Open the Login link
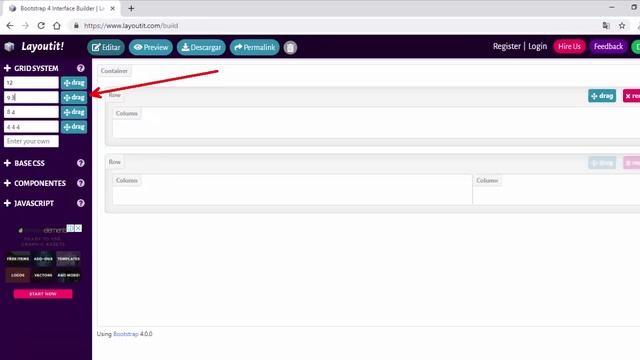The image size is (640, 360). point(538,47)
